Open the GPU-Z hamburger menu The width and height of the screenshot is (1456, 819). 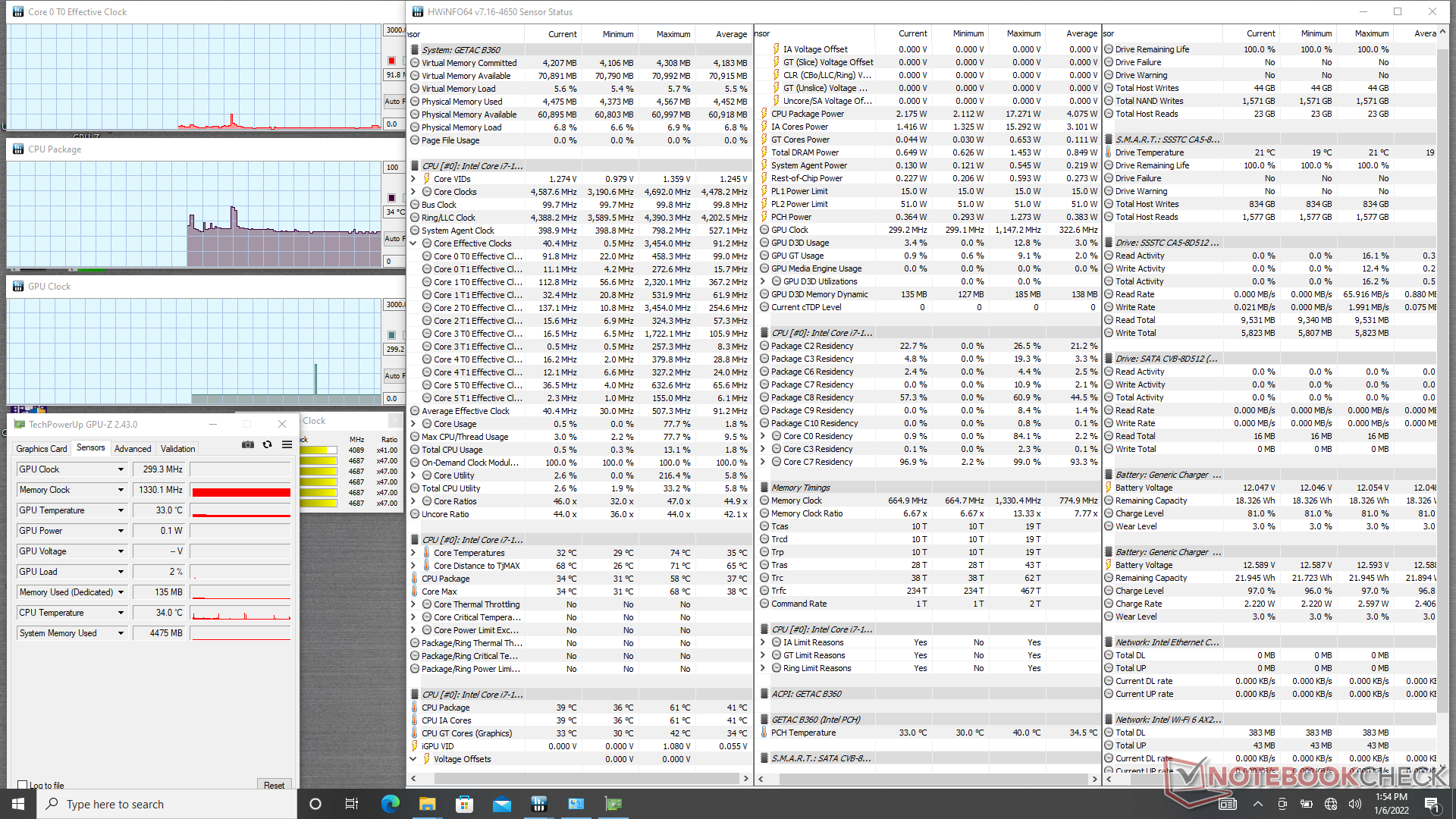click(x=287, y=445)
